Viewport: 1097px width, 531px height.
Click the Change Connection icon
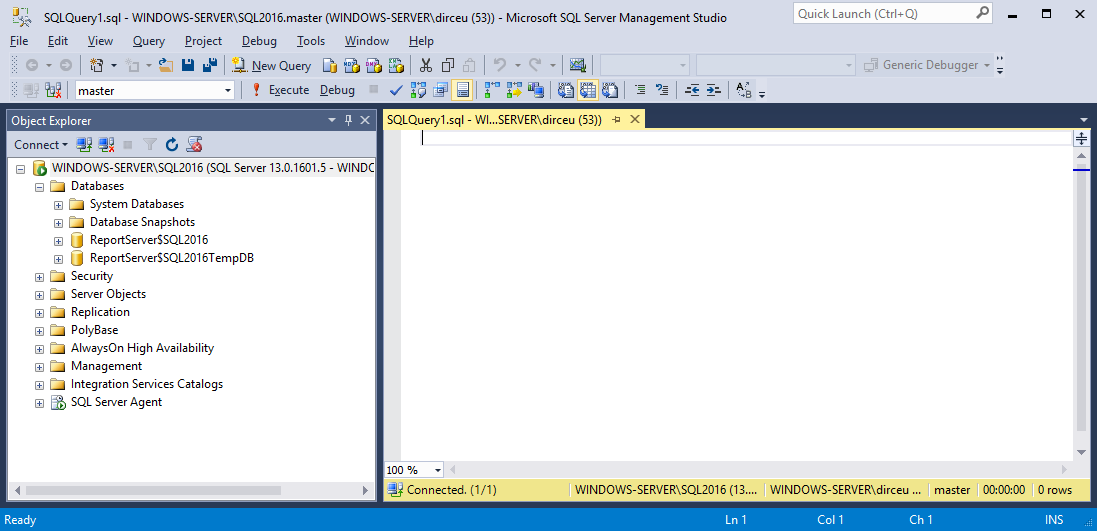pos(53,90)
